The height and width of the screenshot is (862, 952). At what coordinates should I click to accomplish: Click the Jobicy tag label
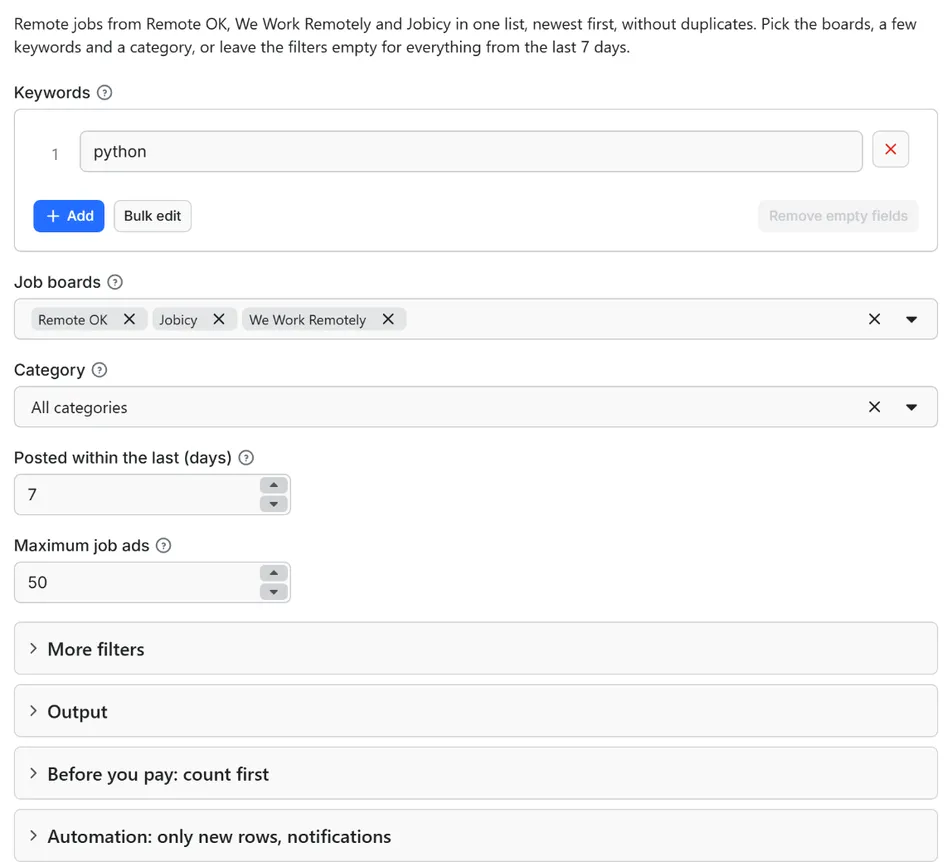coord(178,320)
